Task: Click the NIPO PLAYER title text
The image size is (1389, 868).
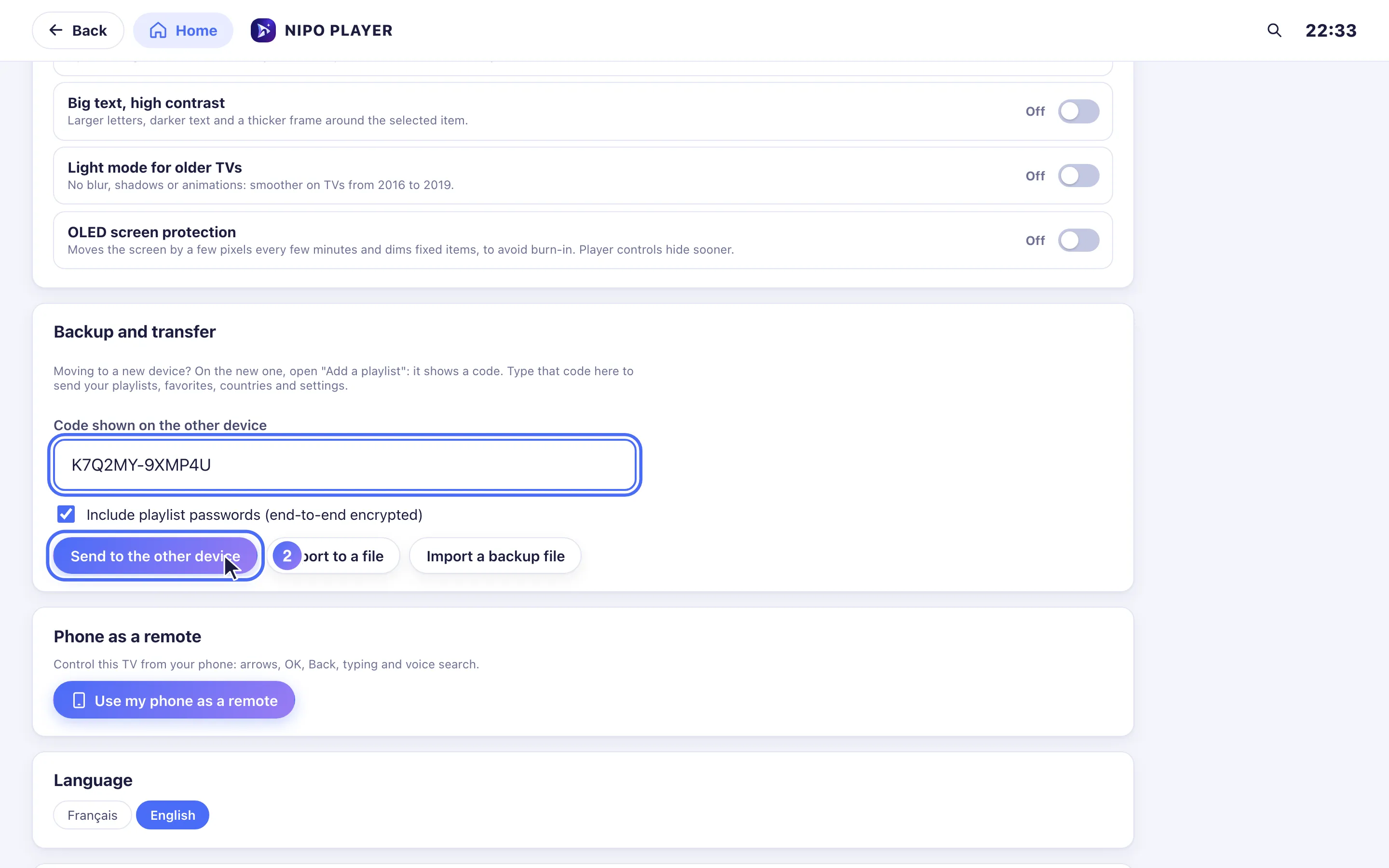Action: [x=339, y=30]
